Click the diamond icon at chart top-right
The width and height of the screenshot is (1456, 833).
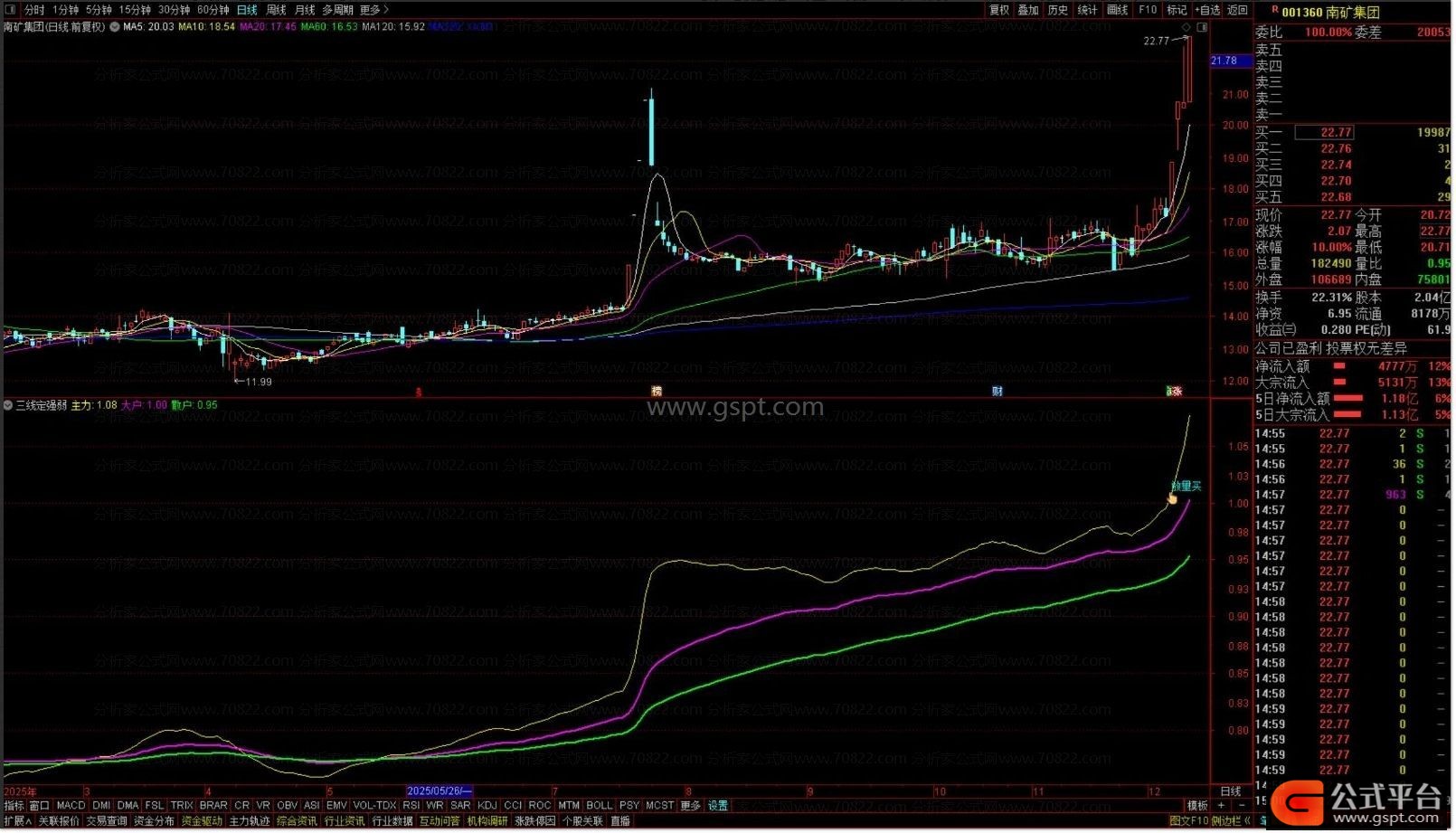point(1187,28)
